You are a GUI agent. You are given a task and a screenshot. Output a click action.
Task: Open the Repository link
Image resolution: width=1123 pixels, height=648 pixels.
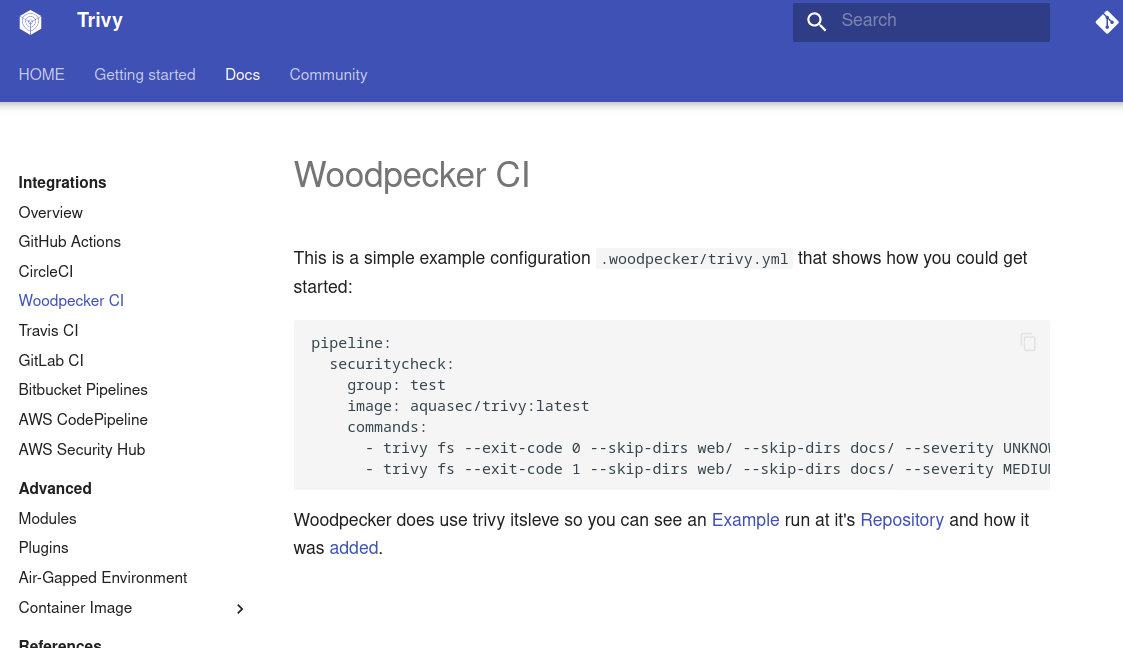tap(902, 520)
